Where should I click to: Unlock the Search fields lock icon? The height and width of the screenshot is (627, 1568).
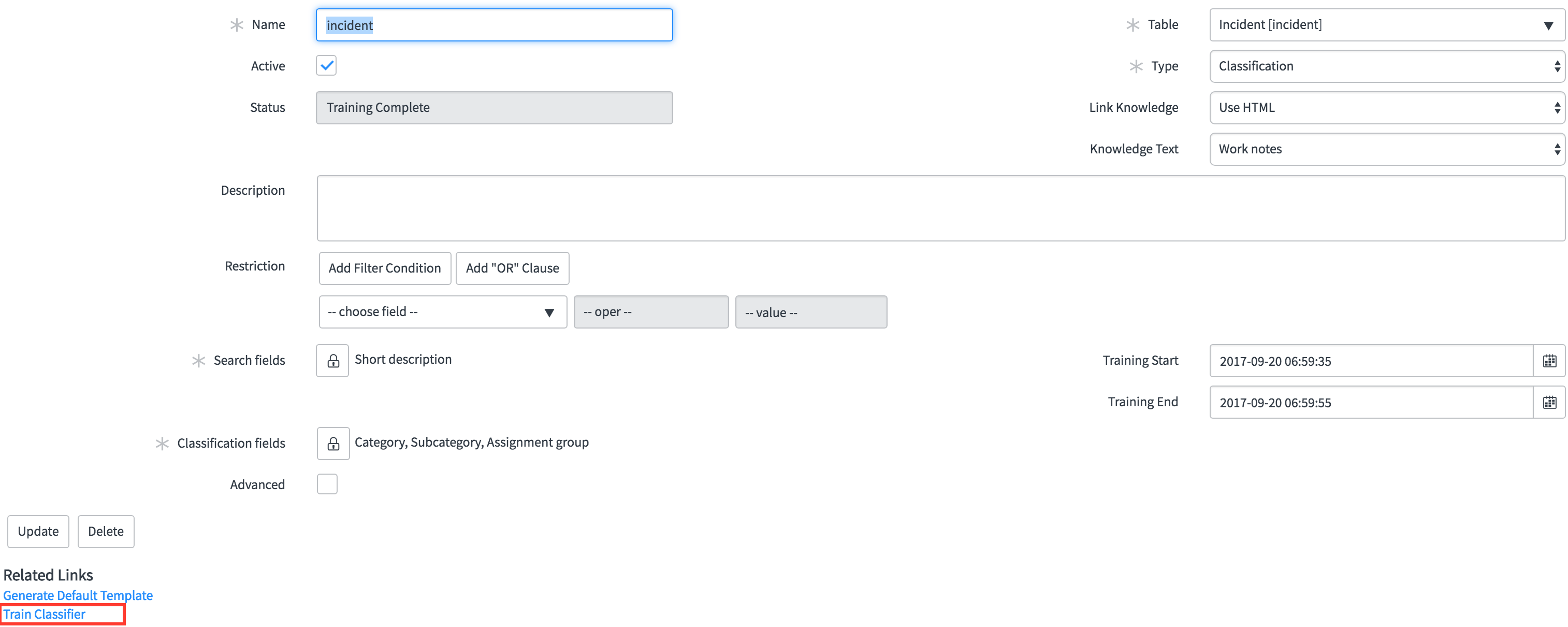pyautogui.click(x=332, y=361)
